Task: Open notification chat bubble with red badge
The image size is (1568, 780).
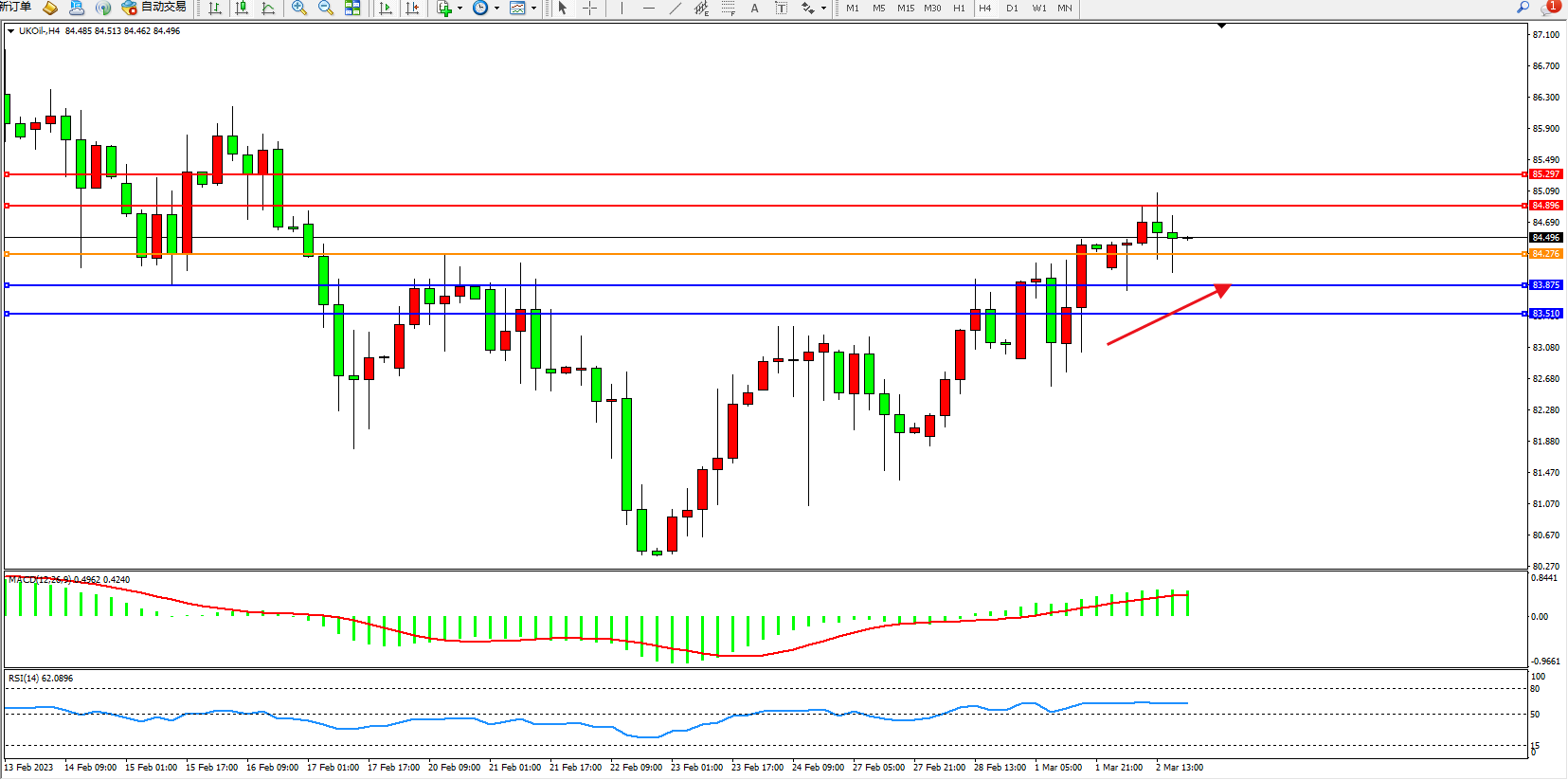Action: [1549, 8]
